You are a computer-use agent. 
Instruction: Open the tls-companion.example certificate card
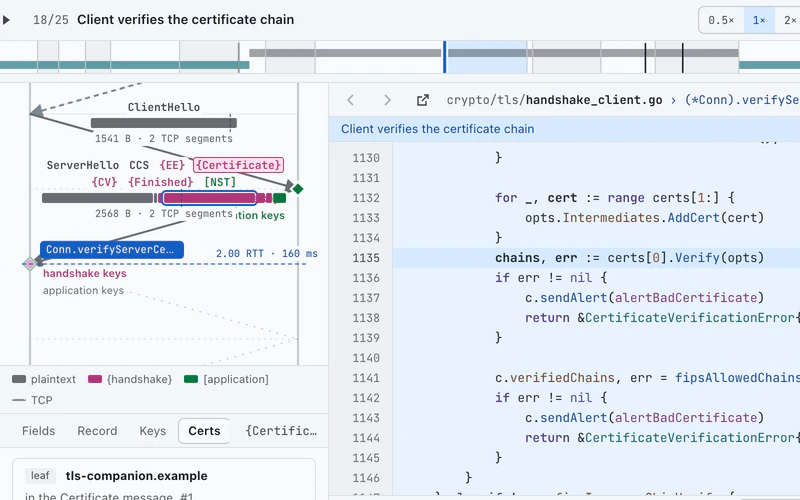coord(164,480)
